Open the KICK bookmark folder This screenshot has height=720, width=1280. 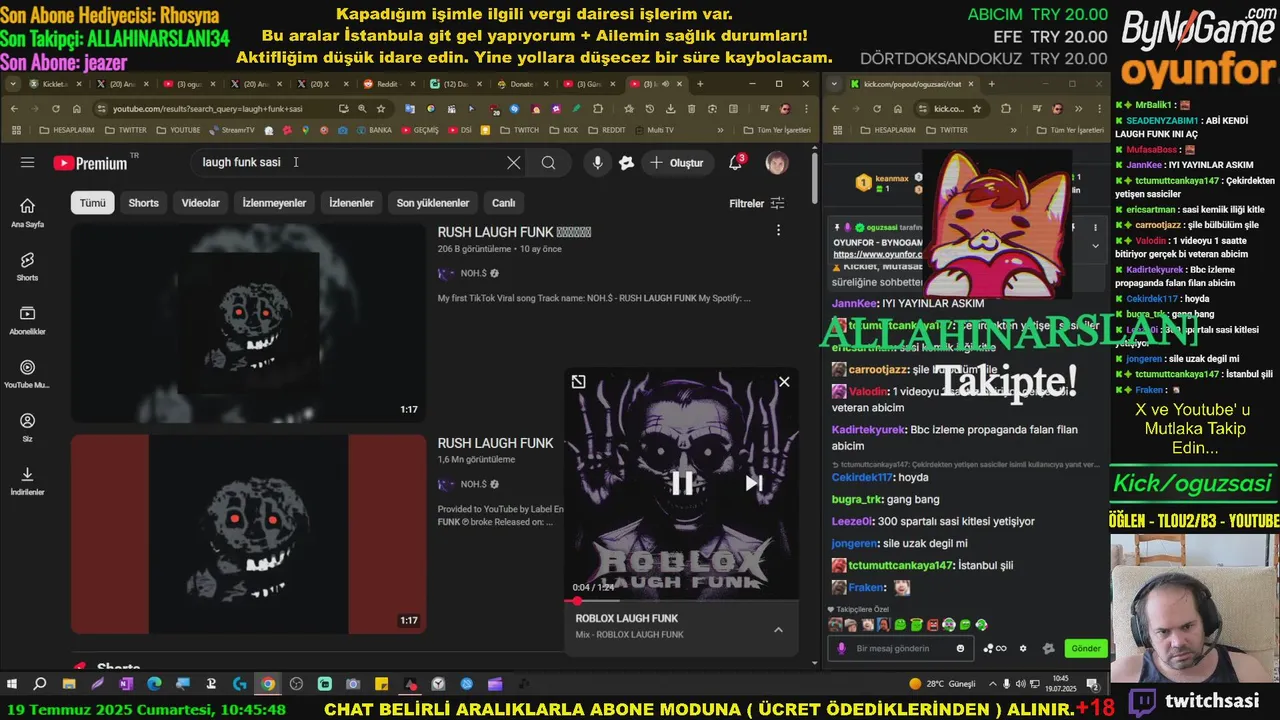click(562, 130)
